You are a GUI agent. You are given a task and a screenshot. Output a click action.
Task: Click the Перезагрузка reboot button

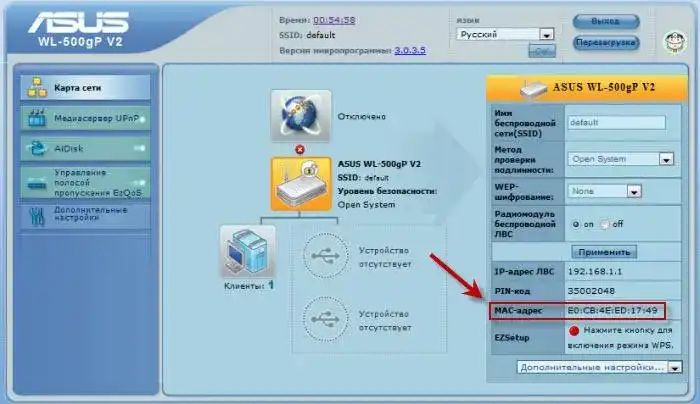click(605, 43)
